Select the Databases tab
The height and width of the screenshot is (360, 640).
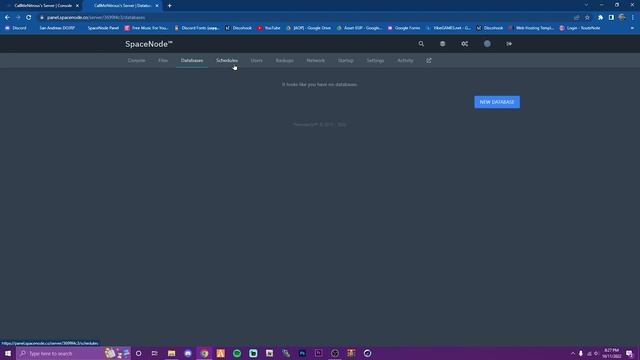[192, 60]
